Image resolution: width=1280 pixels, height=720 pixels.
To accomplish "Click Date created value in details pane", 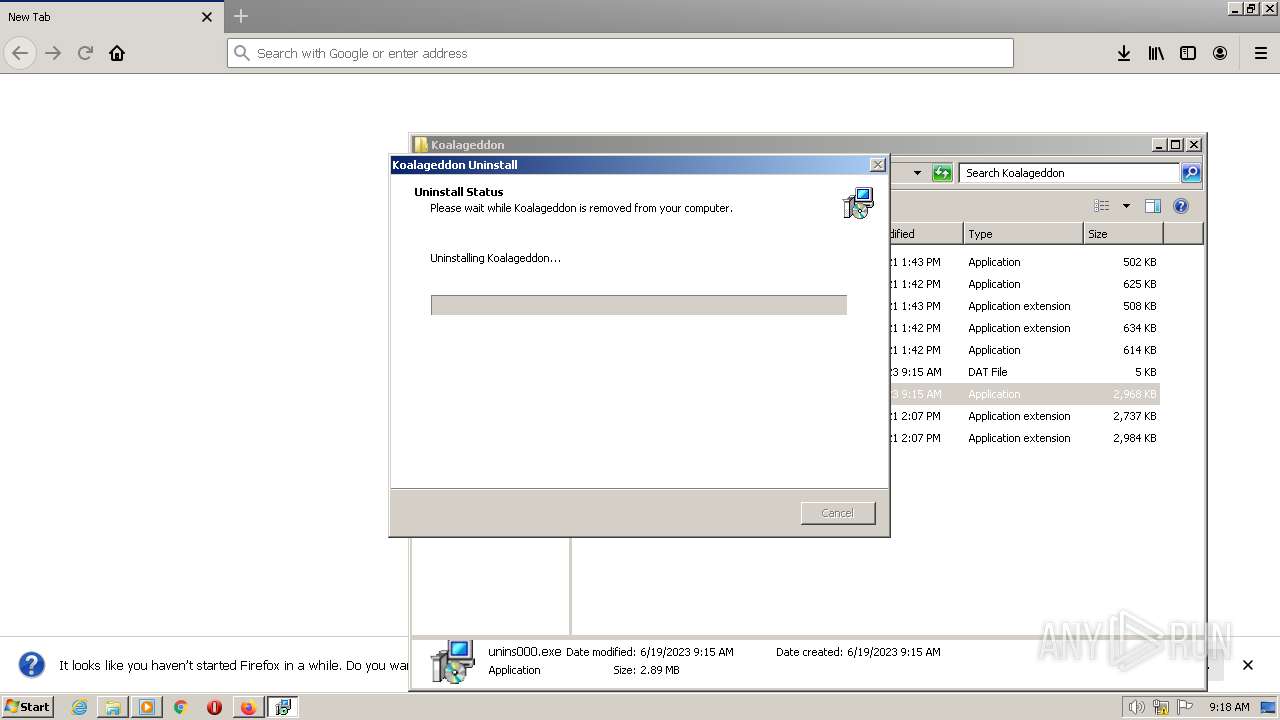I will point(893,652).
